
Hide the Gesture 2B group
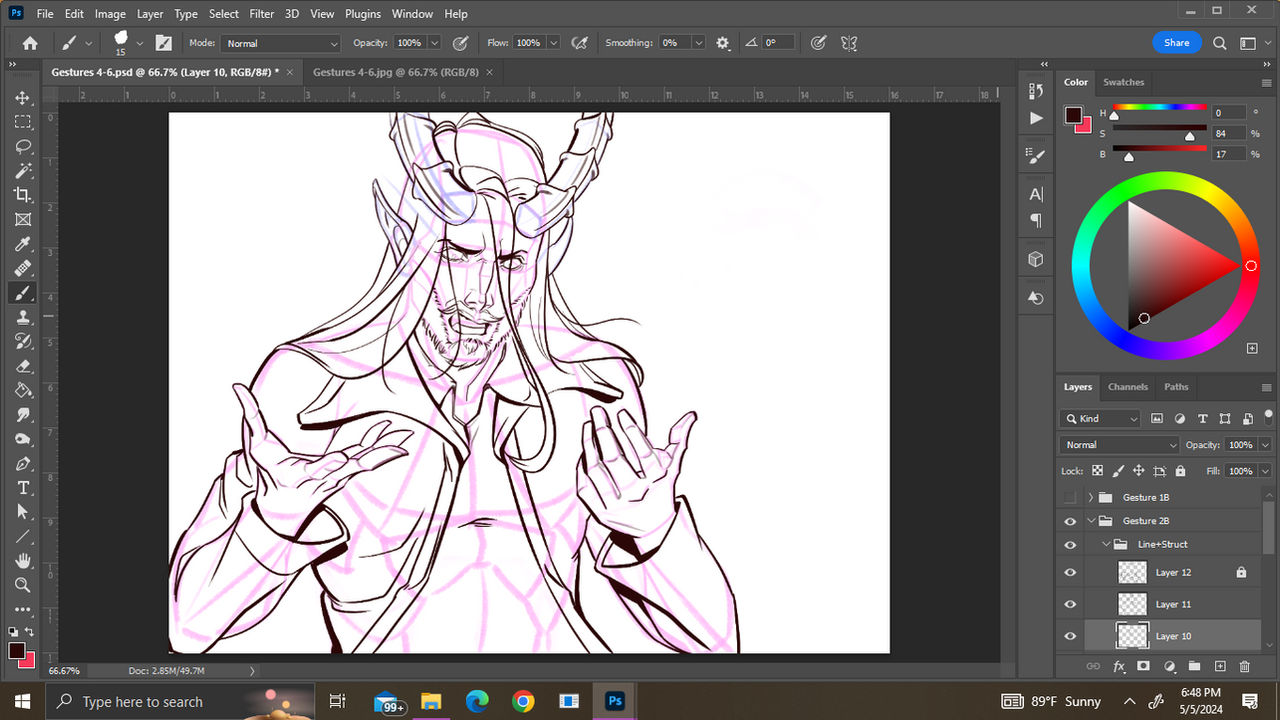[x=1070, y=520]
